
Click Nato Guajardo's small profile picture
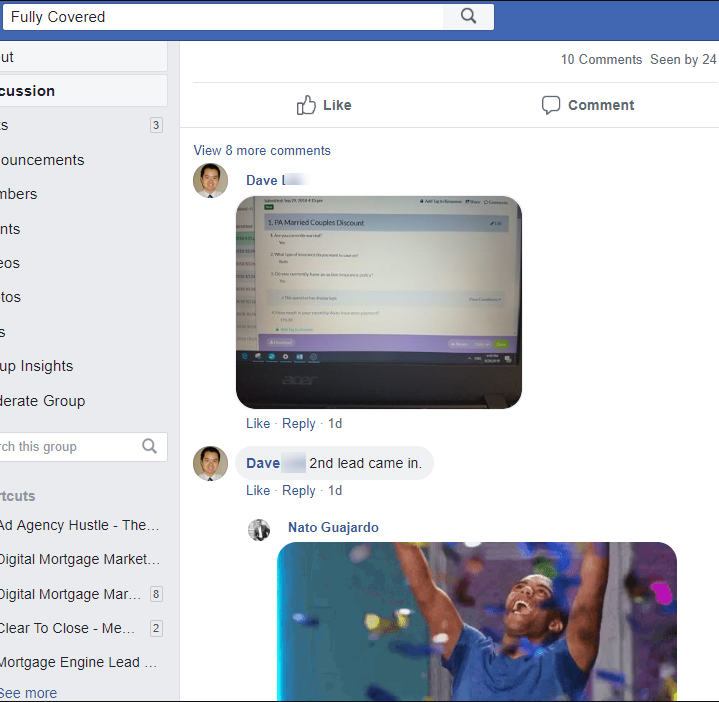tap(259, 529)
